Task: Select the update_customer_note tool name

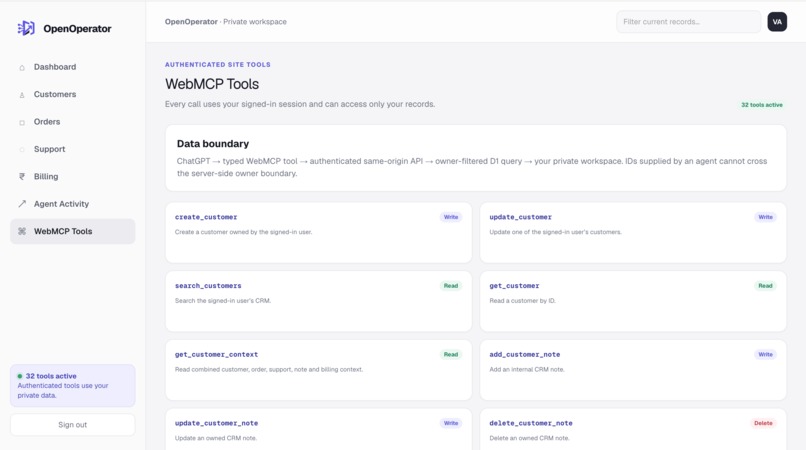Action: pyautogui.click(x=216, y=423)
